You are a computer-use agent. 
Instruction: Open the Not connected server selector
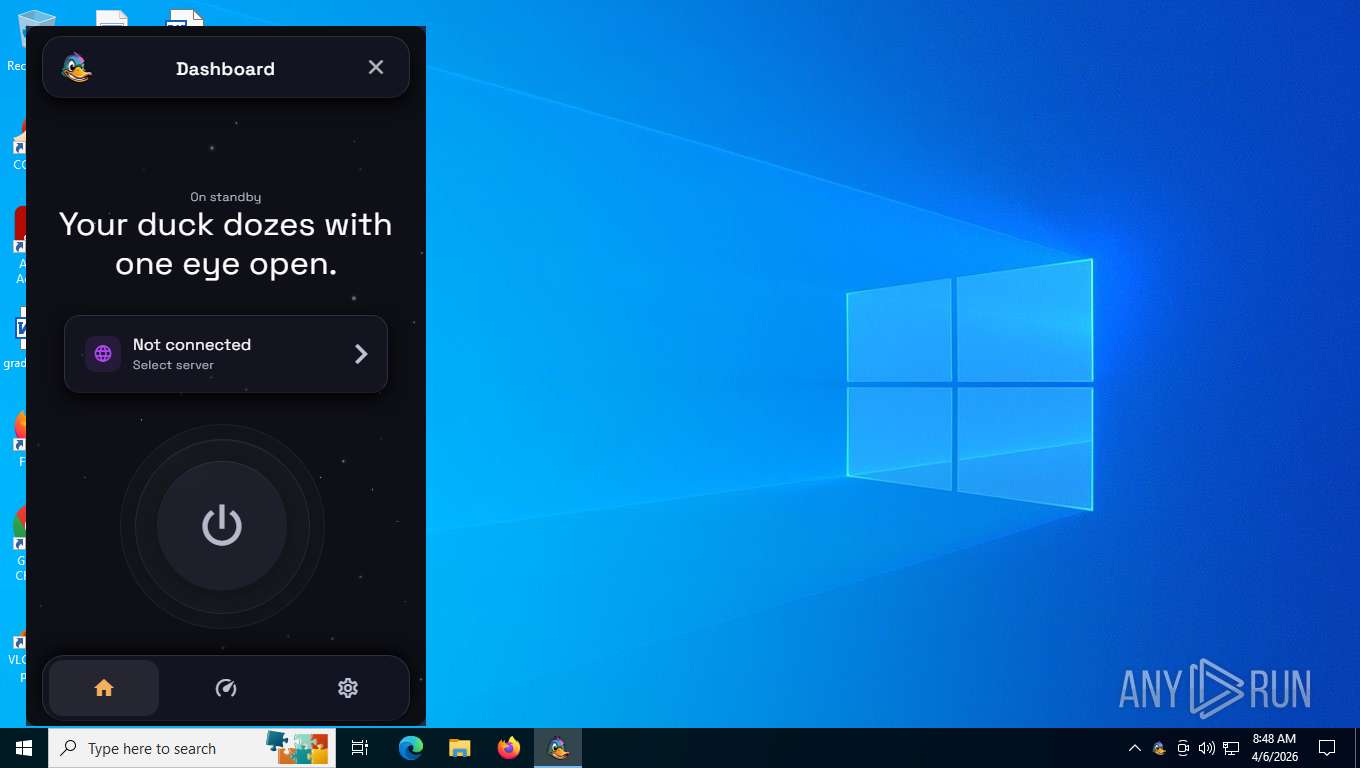226,354
